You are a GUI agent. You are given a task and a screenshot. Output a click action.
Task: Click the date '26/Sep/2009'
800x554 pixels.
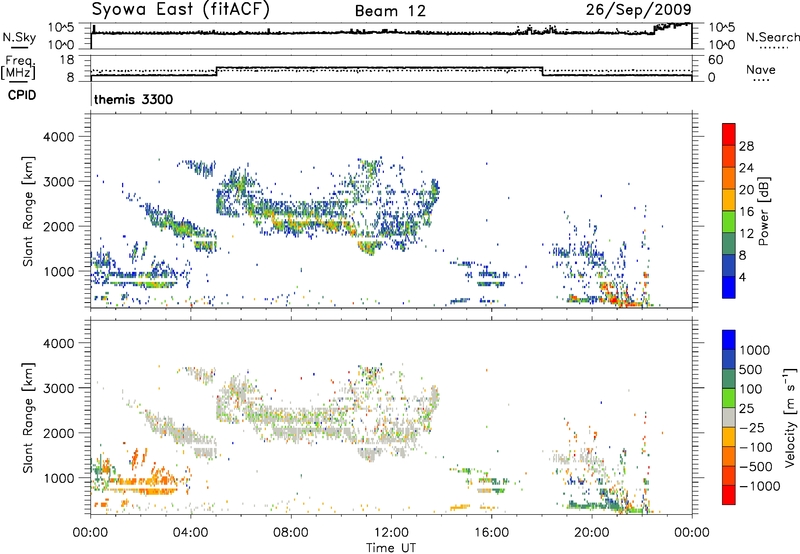[638, 9]
